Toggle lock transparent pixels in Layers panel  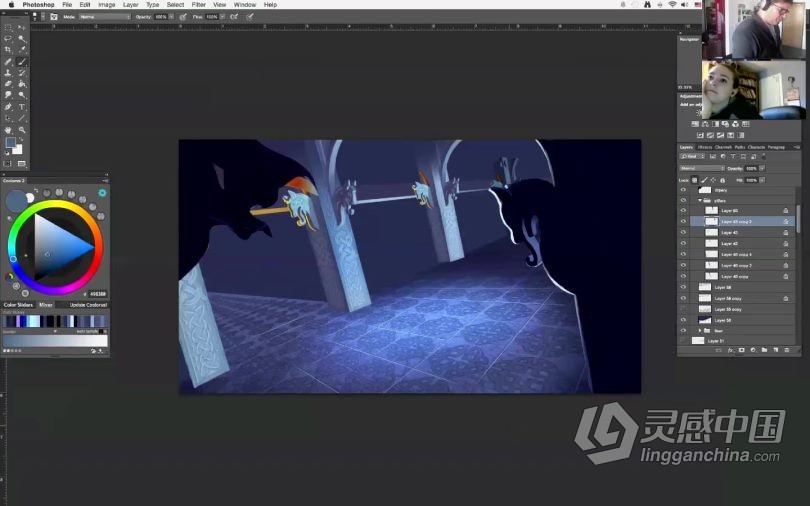click(694, 180)
